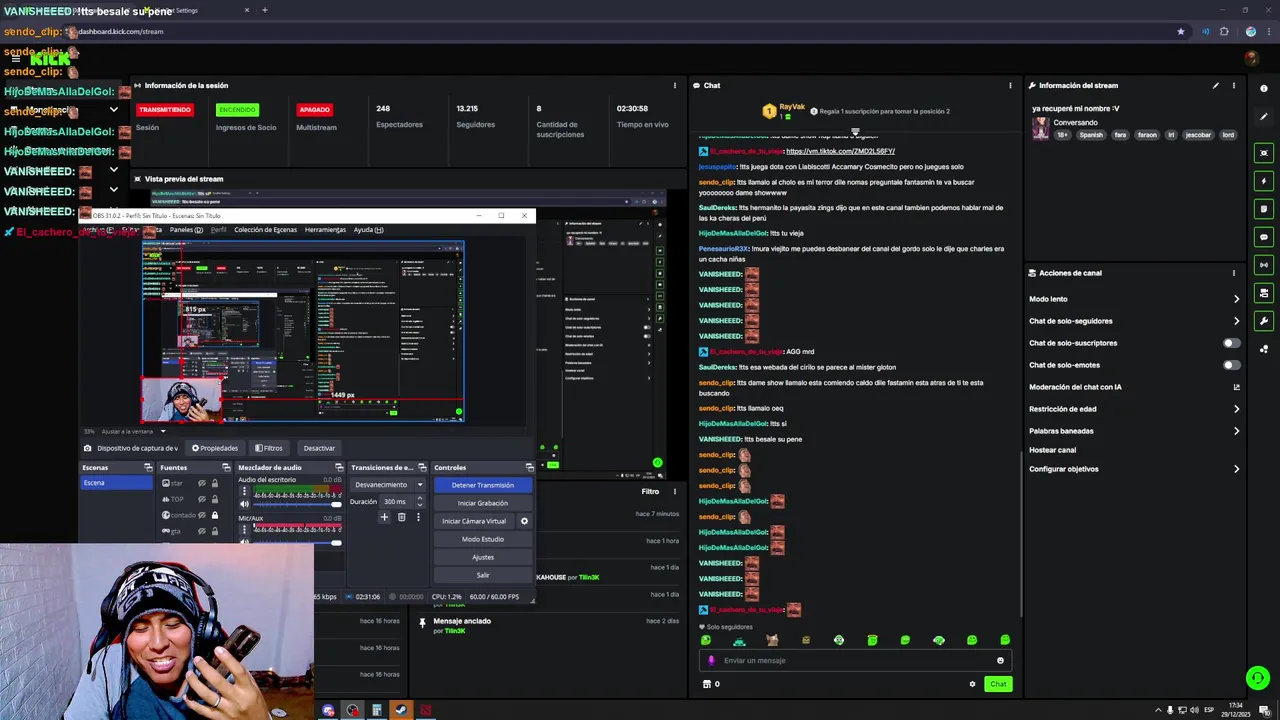Open emoji picker in chat message box
The height and width of the screenshot is (720, 1280).
[1000, 660]
